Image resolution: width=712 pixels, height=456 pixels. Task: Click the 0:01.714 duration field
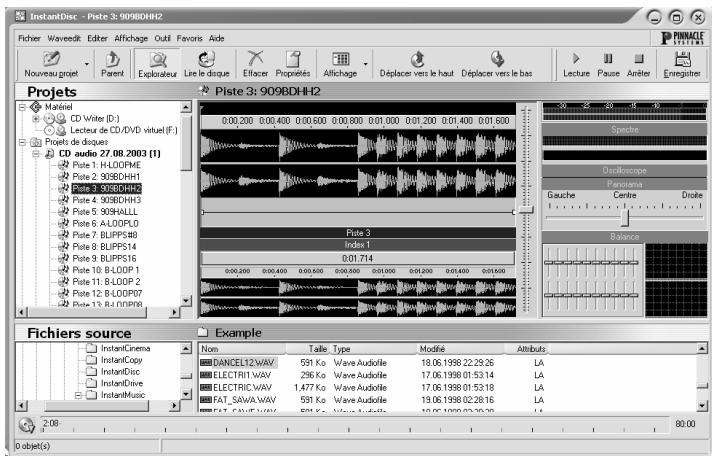[x=358, y=258]
